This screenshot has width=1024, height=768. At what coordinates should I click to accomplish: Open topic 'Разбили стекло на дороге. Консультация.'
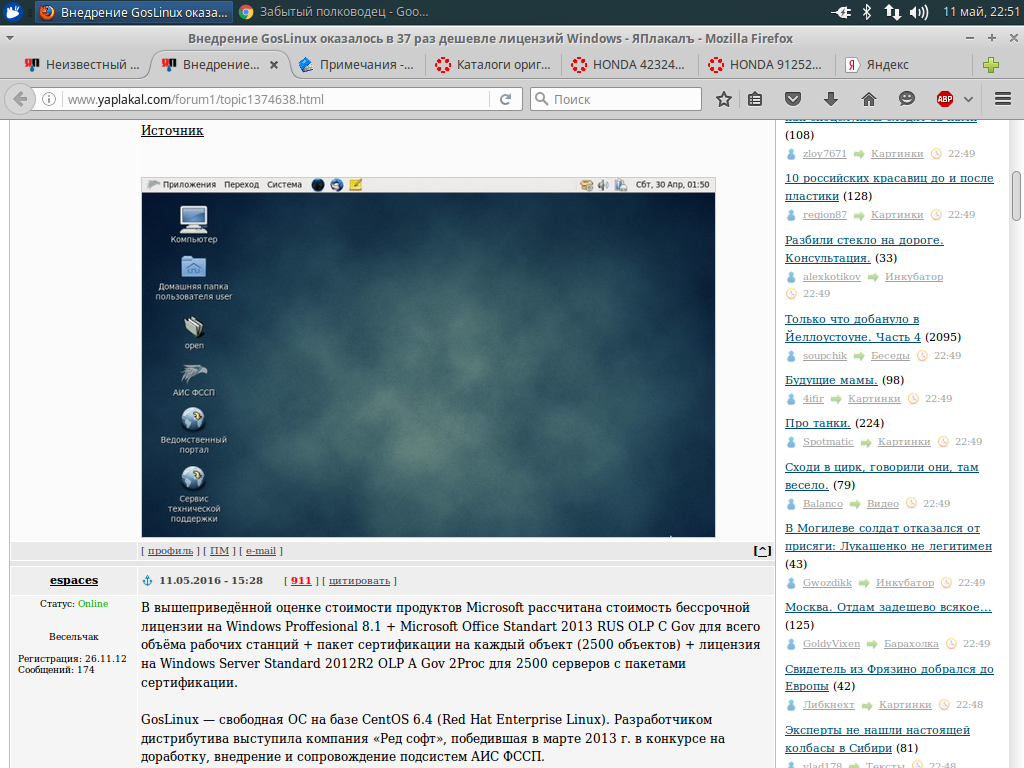click(864, 249)
